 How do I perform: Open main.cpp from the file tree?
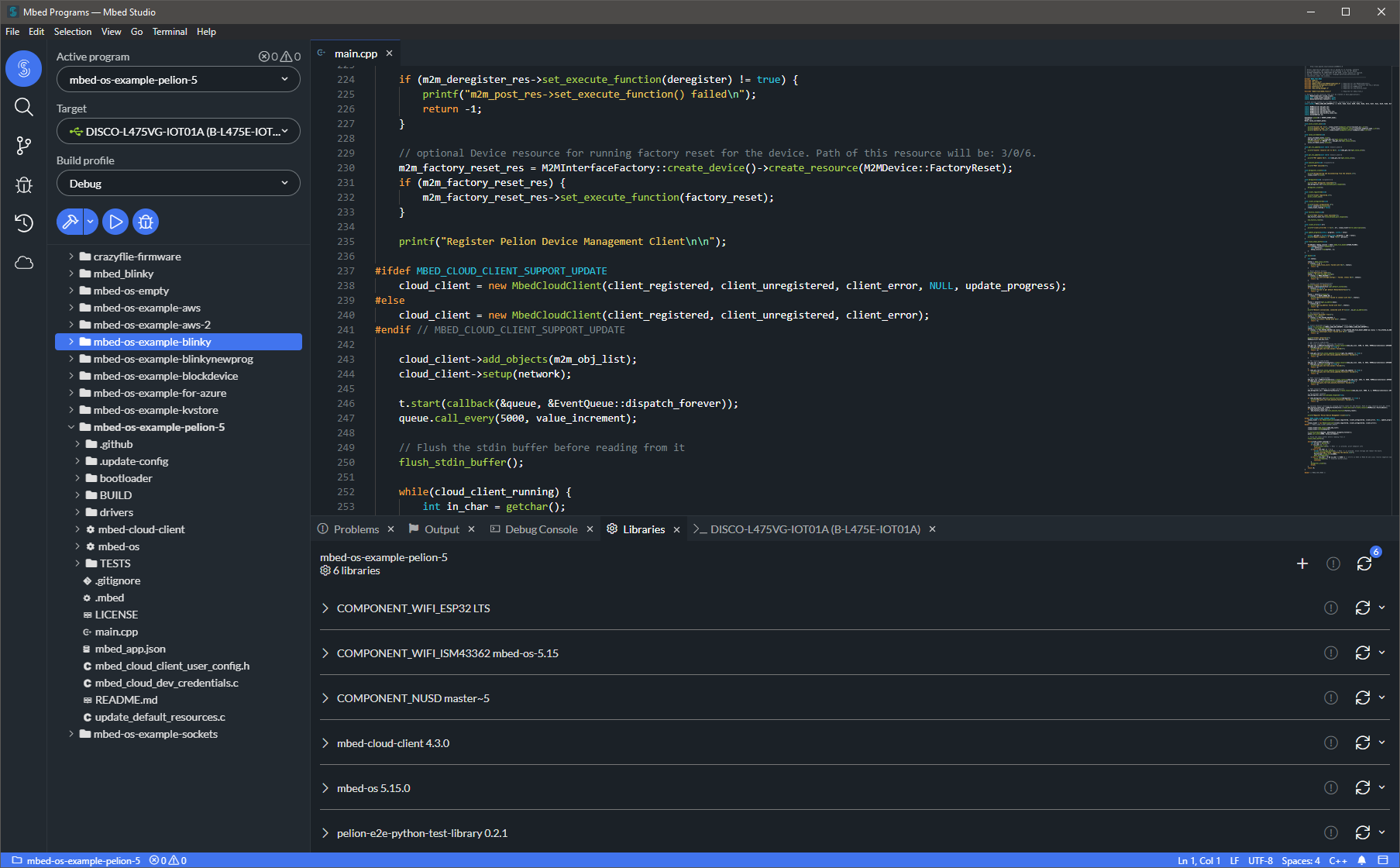coord(116,632)
